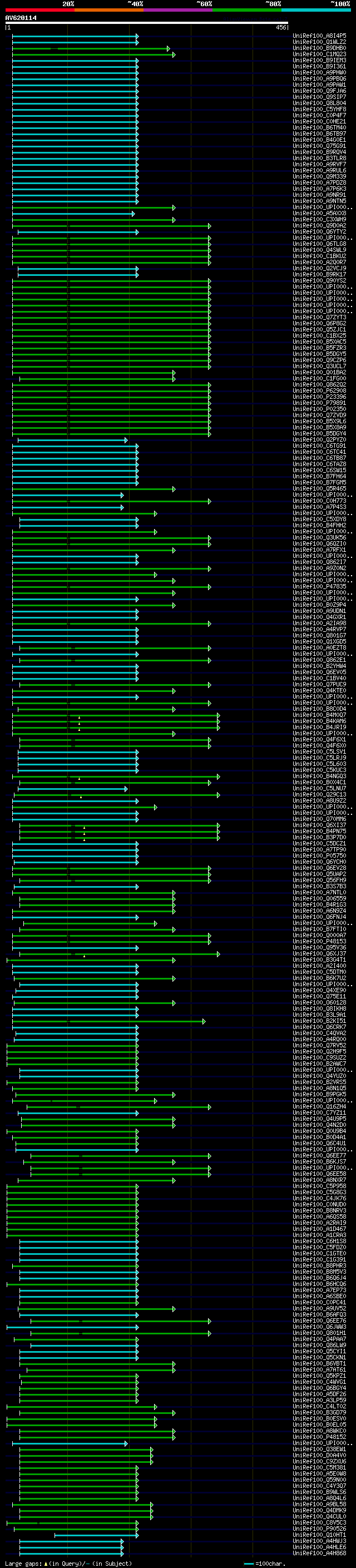Open hit UniRef100_C1MQ23

[319, 54]
